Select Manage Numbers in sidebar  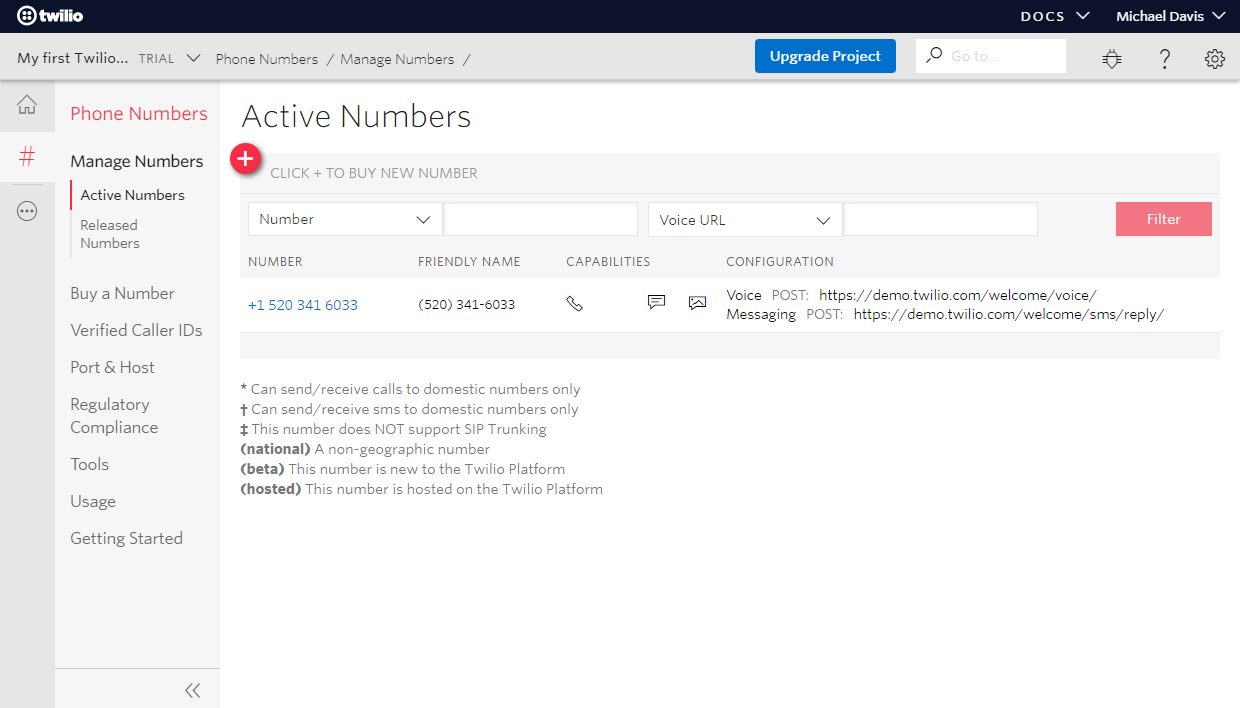[137, 161]
